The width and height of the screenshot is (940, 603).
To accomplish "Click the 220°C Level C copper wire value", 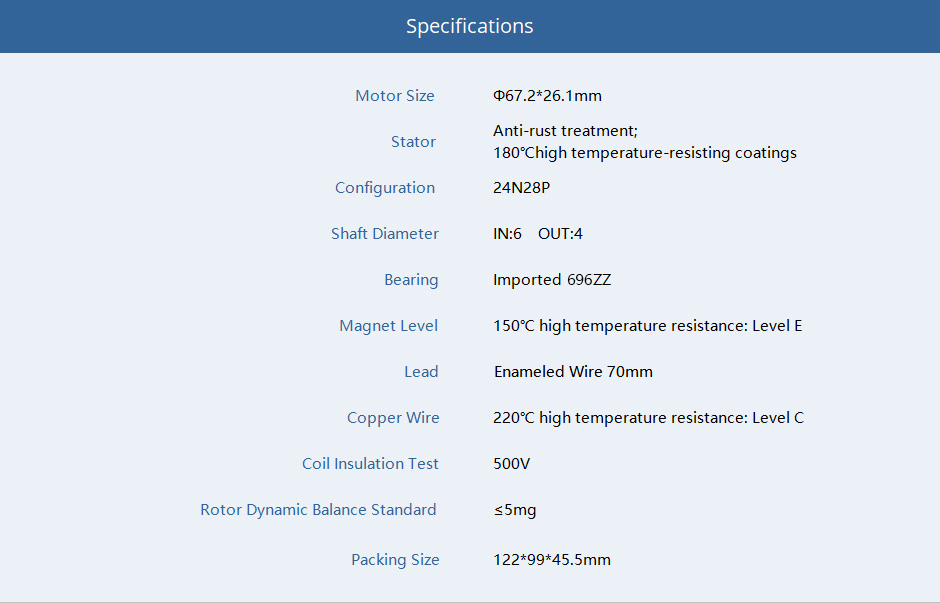I will tap(649, 418).
